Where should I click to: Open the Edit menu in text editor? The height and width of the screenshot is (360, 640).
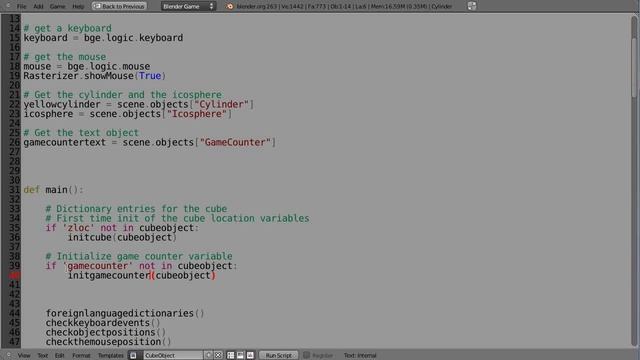point(60,356)
